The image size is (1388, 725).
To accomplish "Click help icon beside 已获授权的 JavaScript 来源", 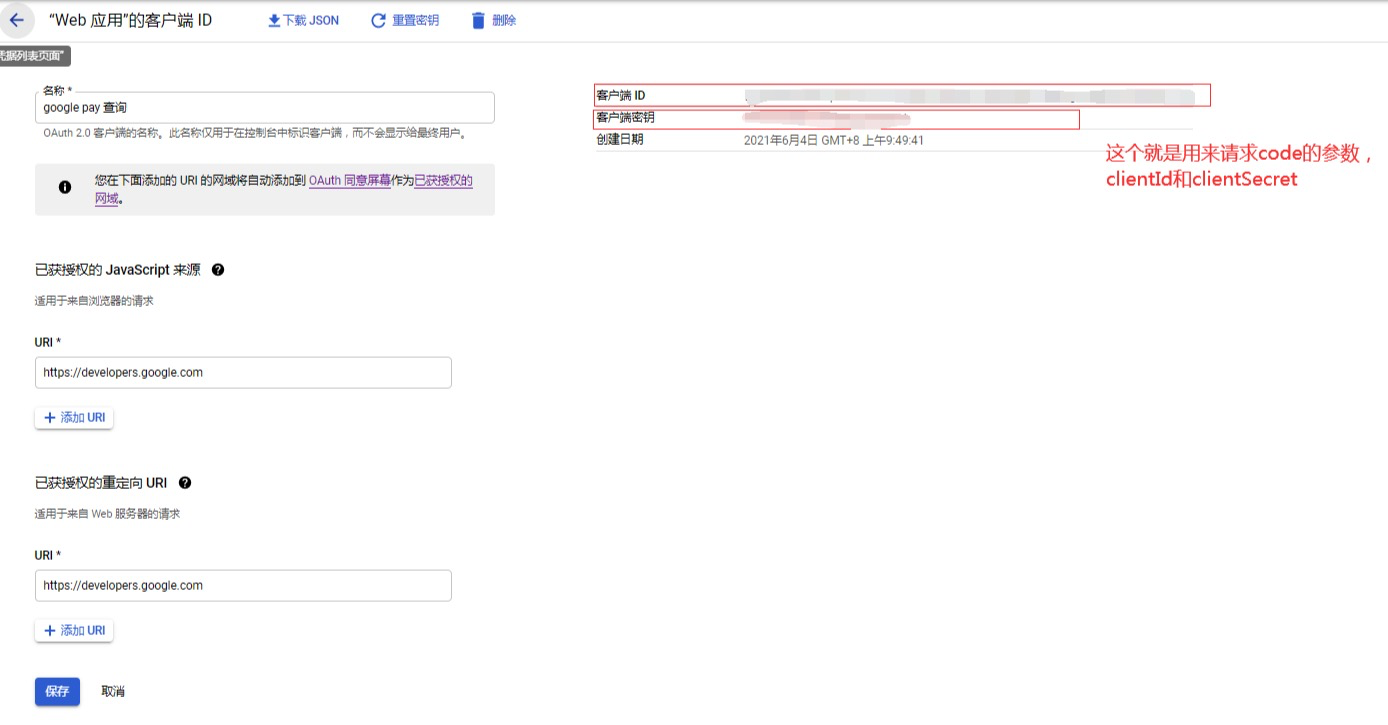I will 218,270.
